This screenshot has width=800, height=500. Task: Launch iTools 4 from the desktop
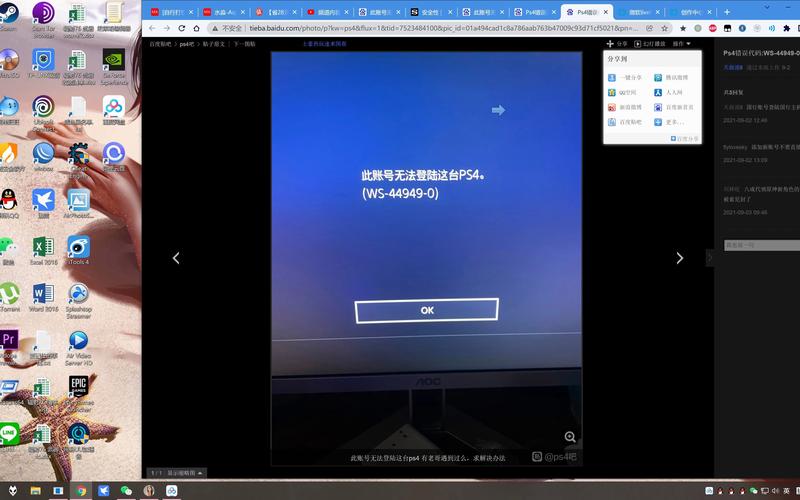point(78,248)
